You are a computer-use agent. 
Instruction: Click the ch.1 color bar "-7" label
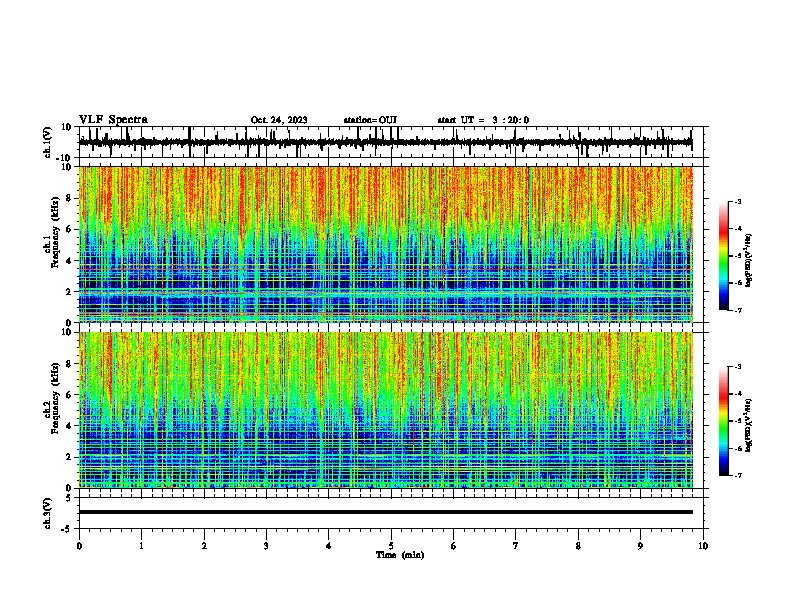click(738, 310)
